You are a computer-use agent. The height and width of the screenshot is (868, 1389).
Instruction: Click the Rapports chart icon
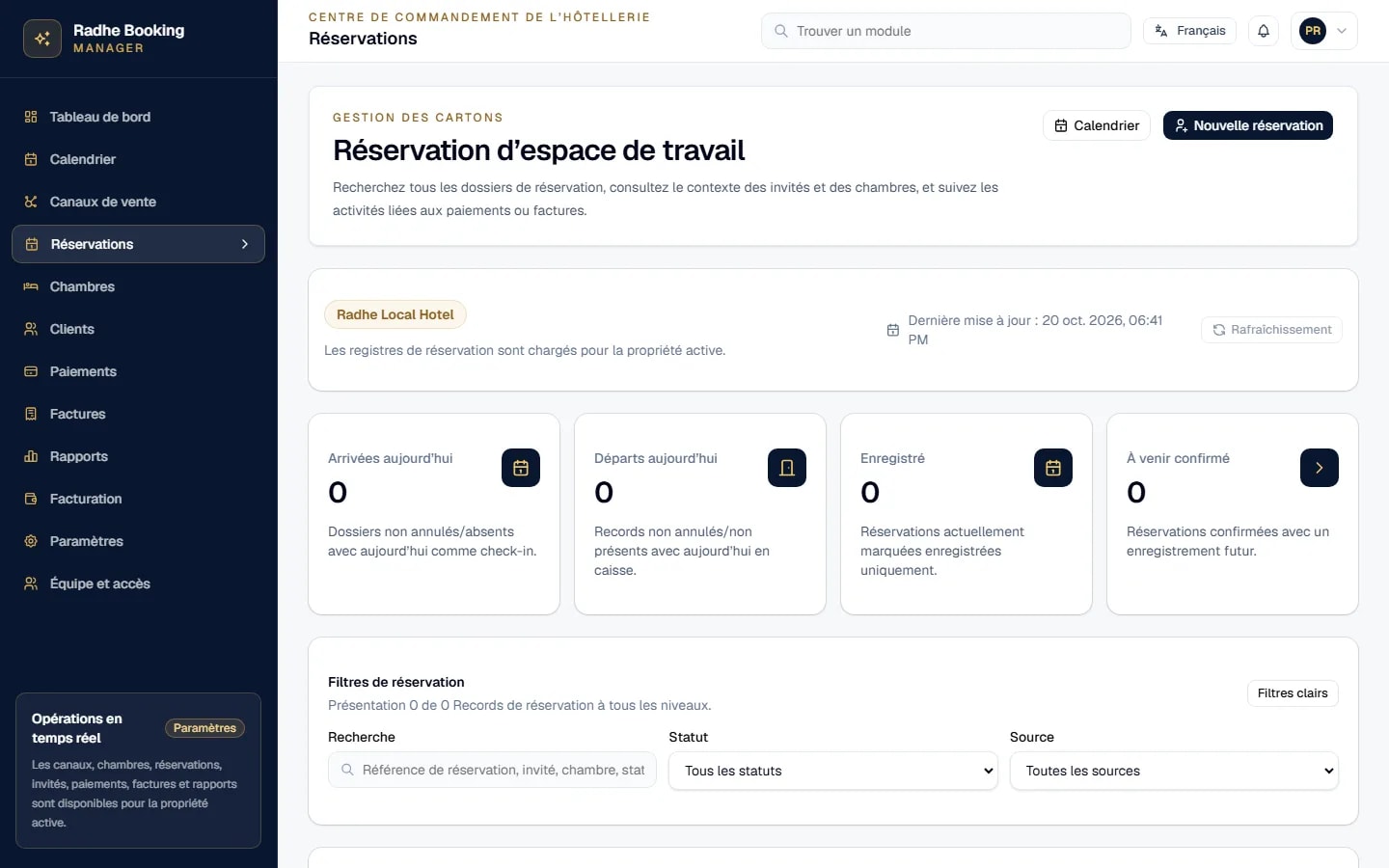point(31,456)
